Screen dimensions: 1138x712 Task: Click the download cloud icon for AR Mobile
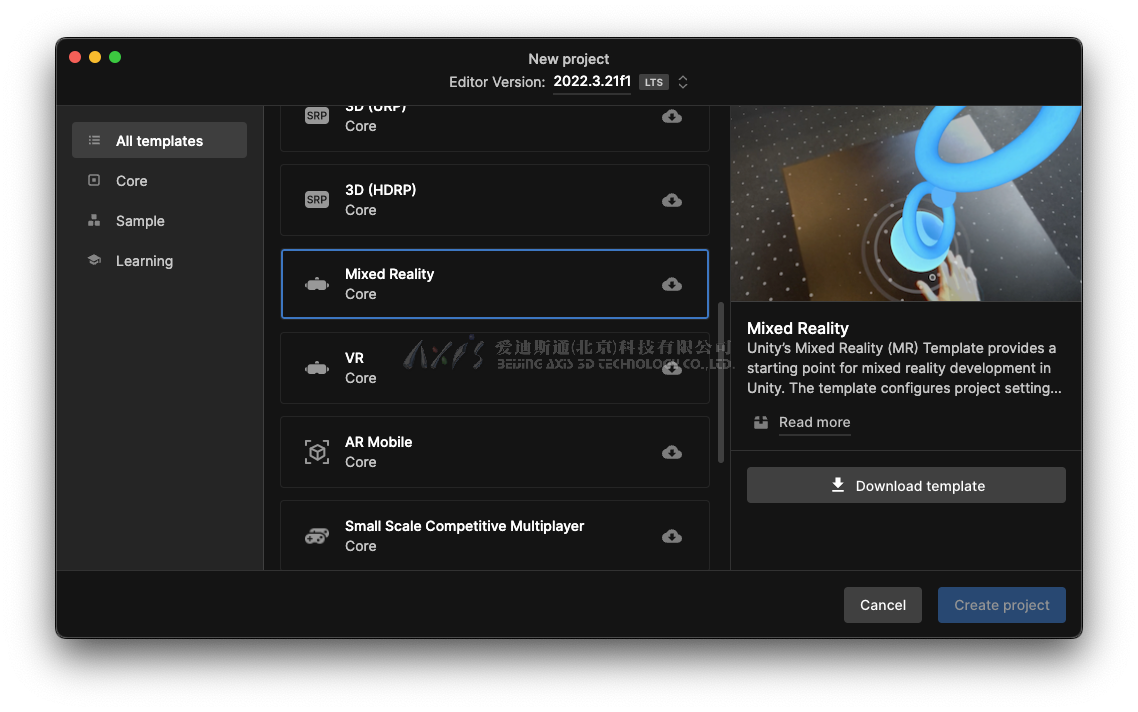pos(672,452)
